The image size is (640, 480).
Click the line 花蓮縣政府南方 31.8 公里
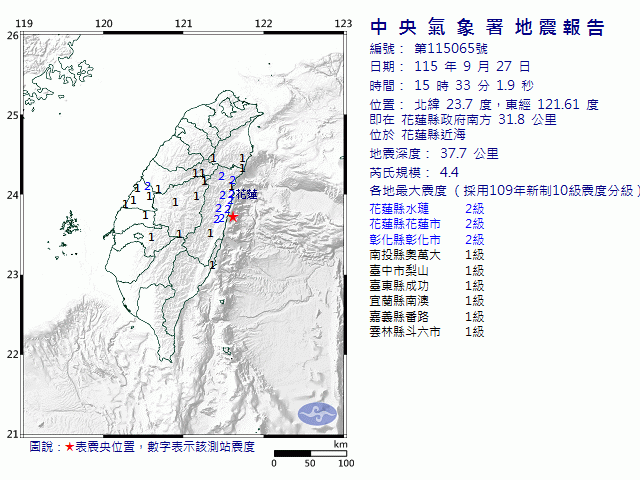click(479, 120)
